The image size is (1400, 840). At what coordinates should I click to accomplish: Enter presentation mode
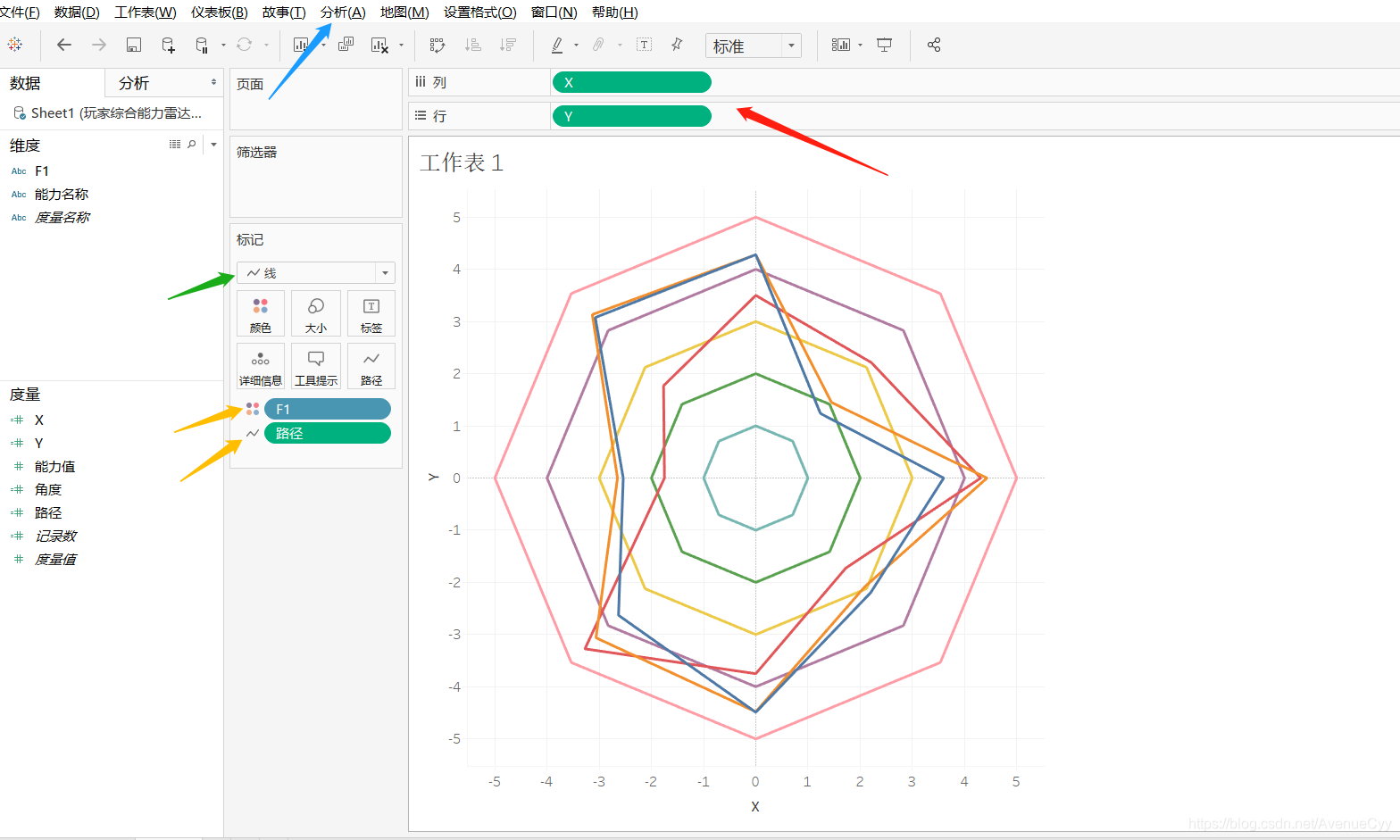point(885,45)
